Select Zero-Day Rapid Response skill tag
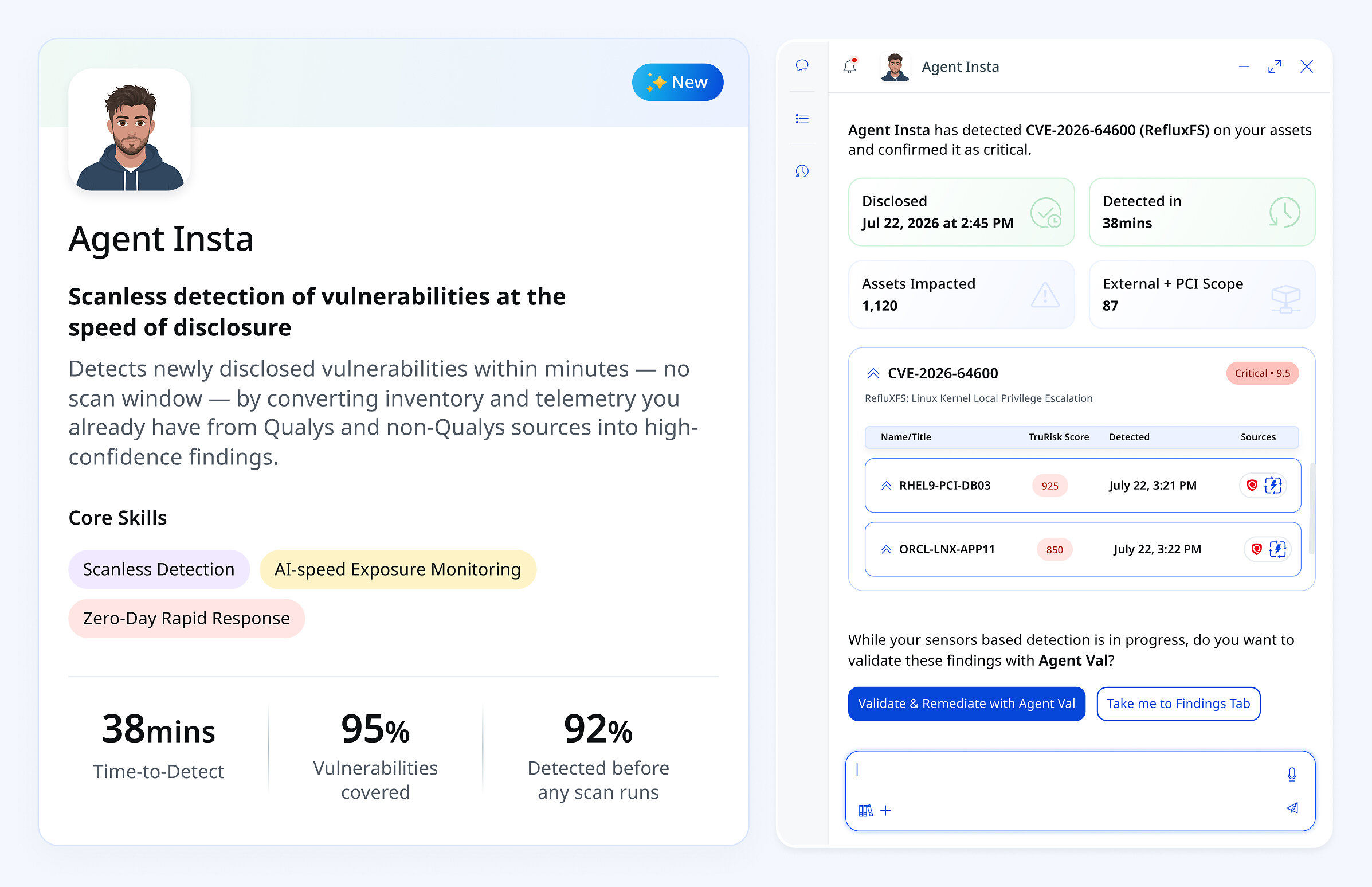The image size is (1372, 887). [186, 619]
